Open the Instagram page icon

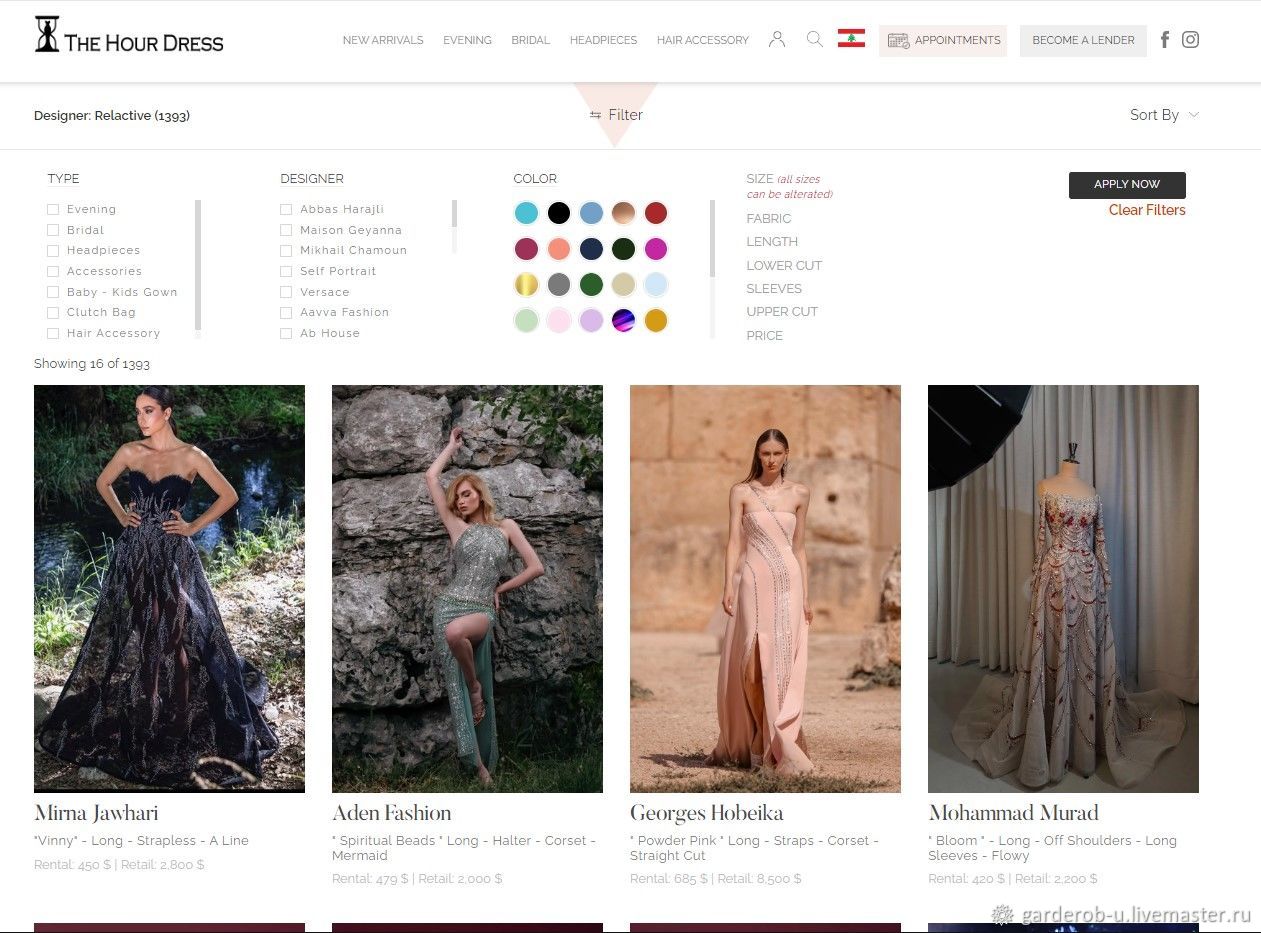1190,39
